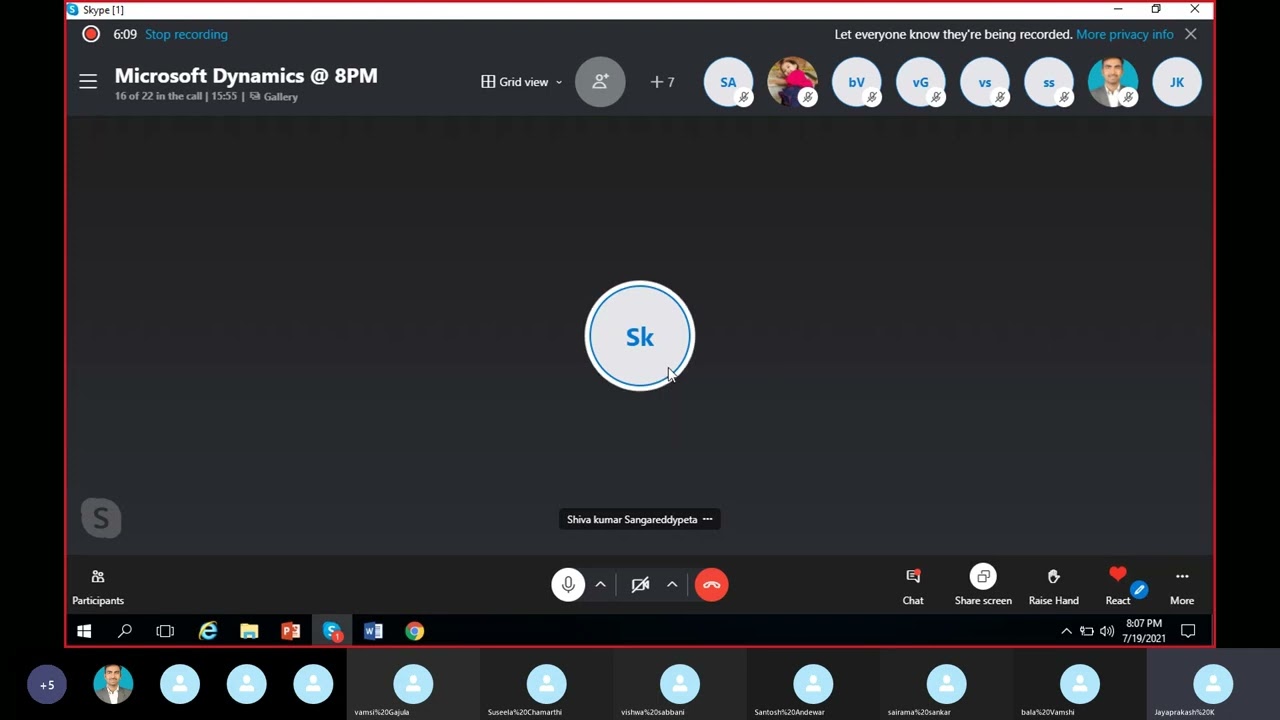The width and height of the screenshot is (1280, 720).
Task: Select bala Vamshi participant tile
Action: [1079, 685]
